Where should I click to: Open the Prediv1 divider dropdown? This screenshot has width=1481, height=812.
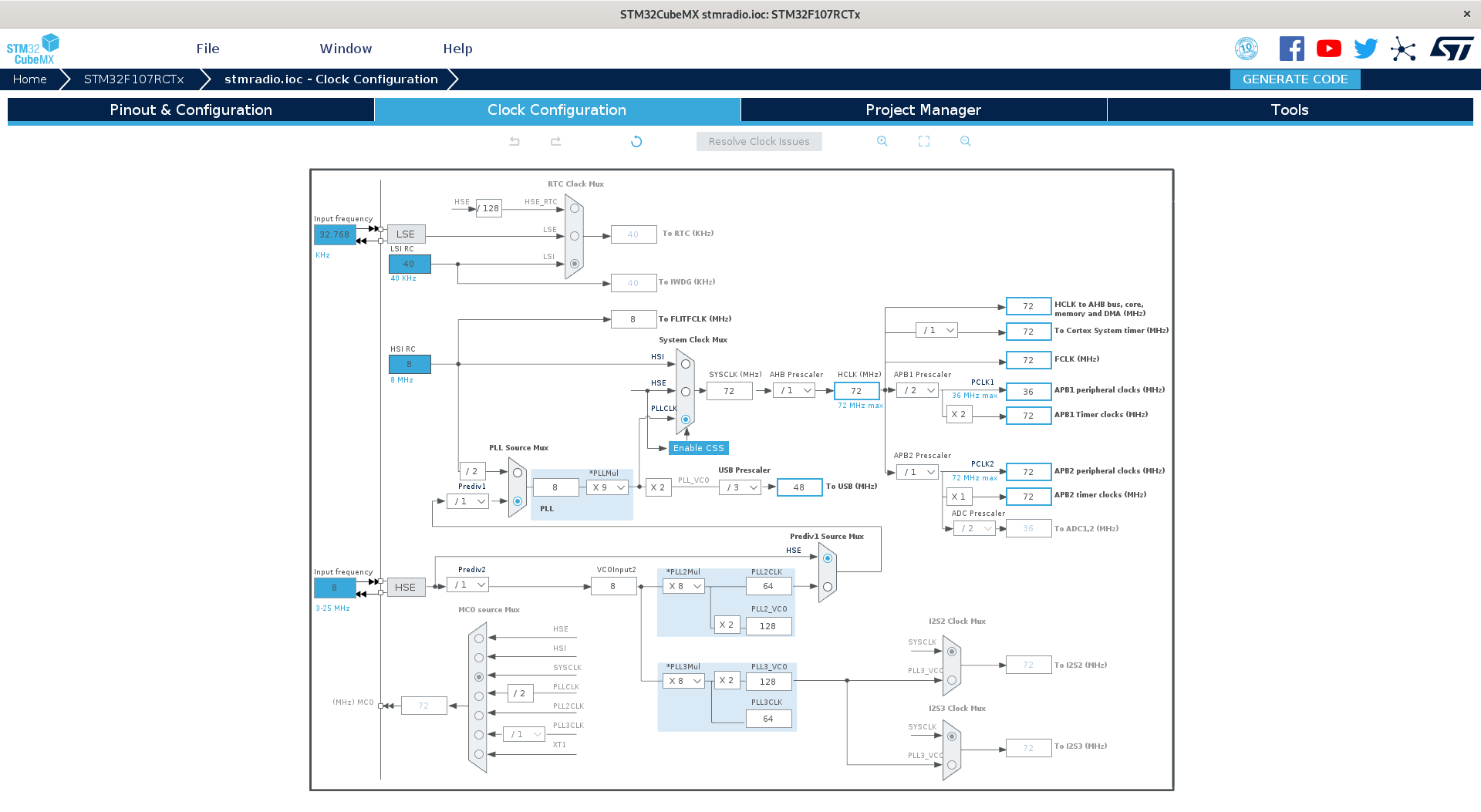tap(468, 501)
